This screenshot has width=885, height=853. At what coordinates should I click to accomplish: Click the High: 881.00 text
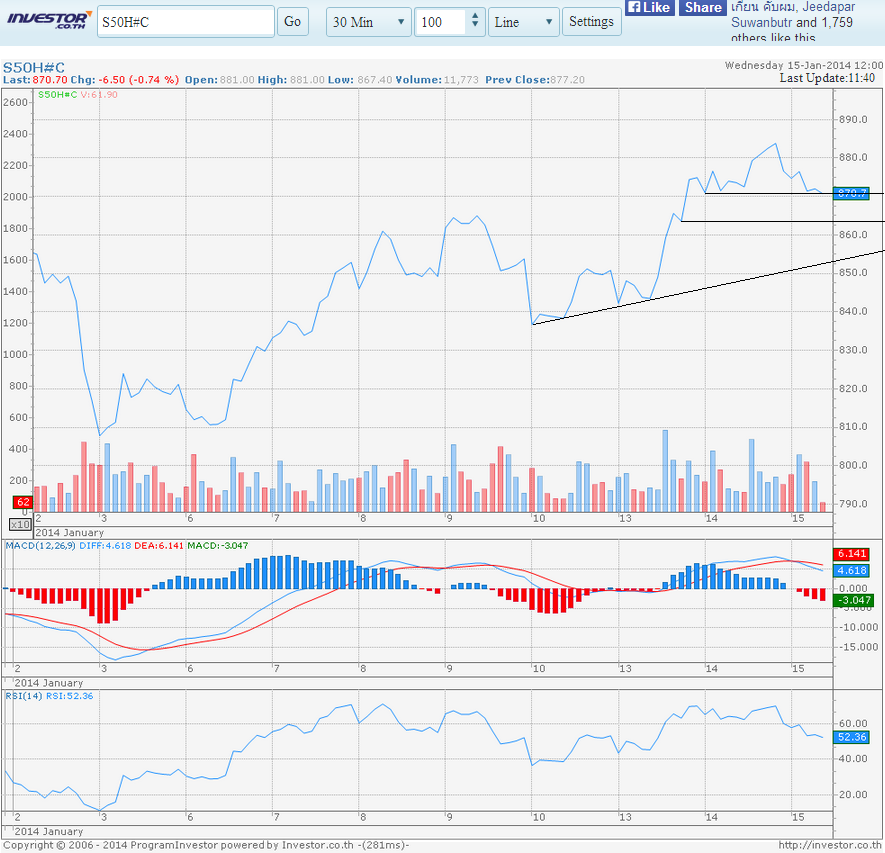[x=291, y=80]
